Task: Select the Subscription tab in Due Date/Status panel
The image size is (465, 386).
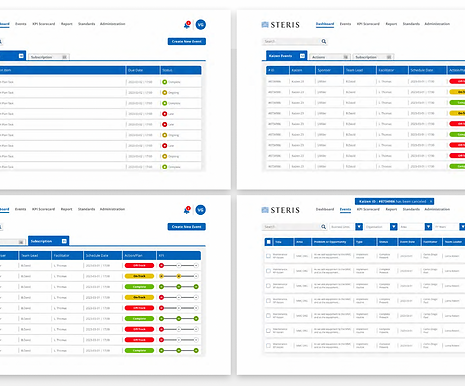Action: pyautogui.click(x=49, y=57)
